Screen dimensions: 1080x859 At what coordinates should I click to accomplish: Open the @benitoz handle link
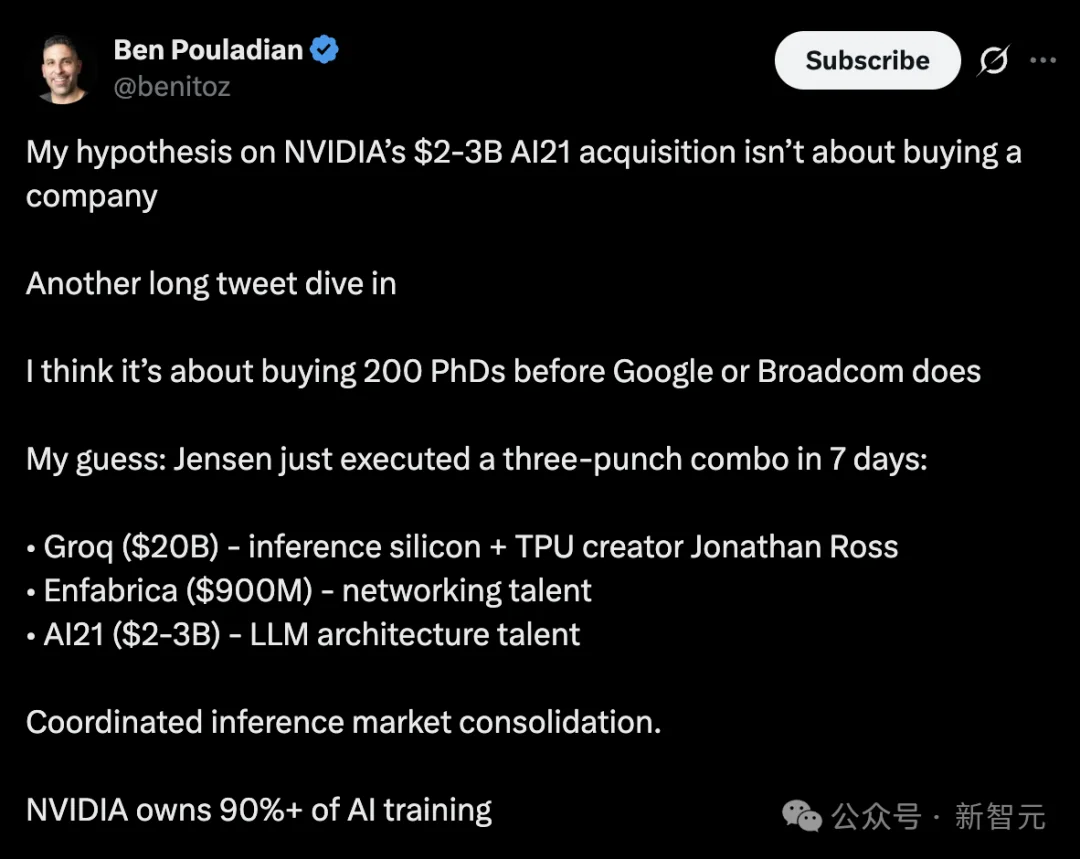(172, 87)
